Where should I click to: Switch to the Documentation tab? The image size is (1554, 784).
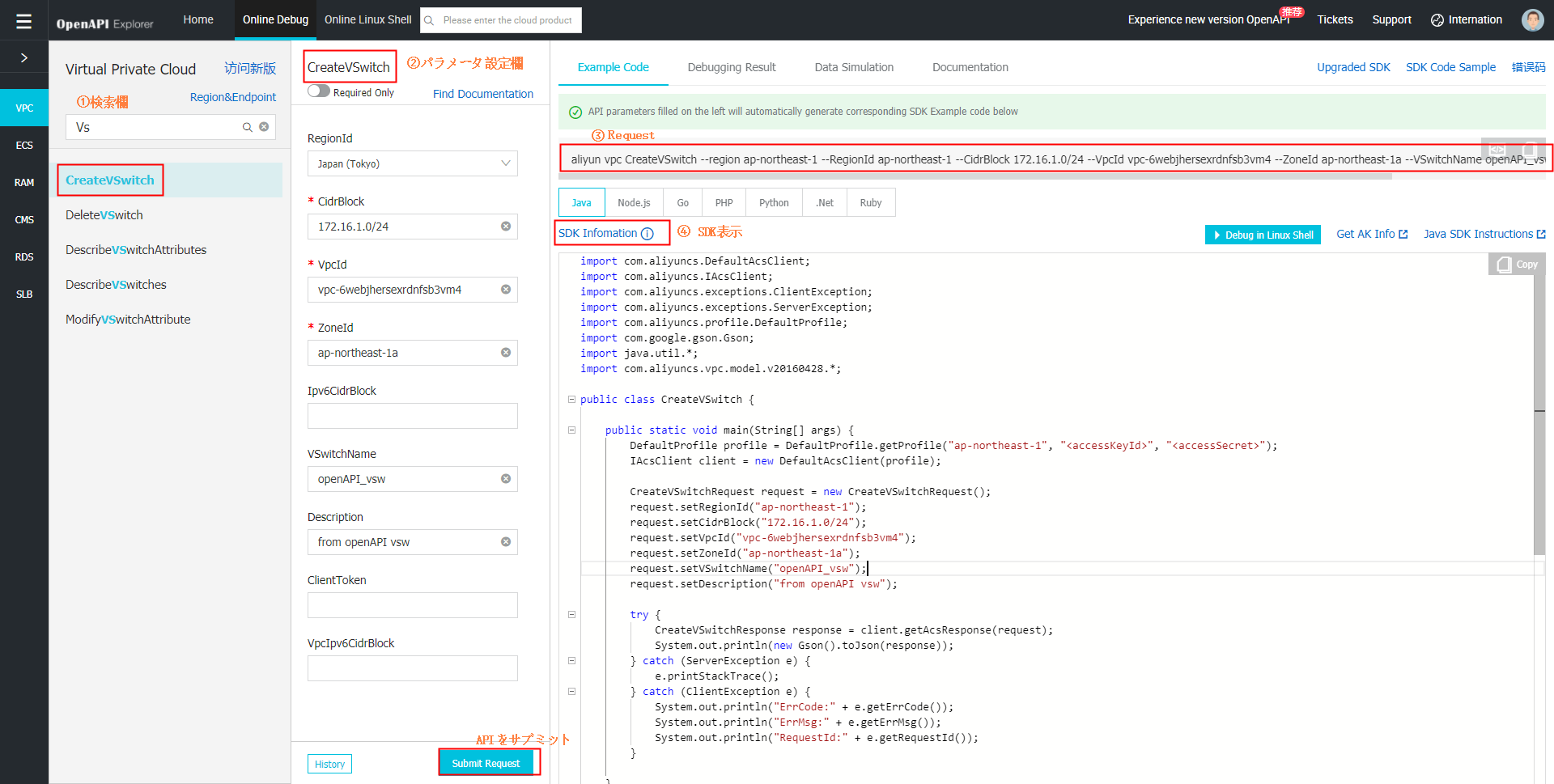pyautogui.click(x=970, y=67)
